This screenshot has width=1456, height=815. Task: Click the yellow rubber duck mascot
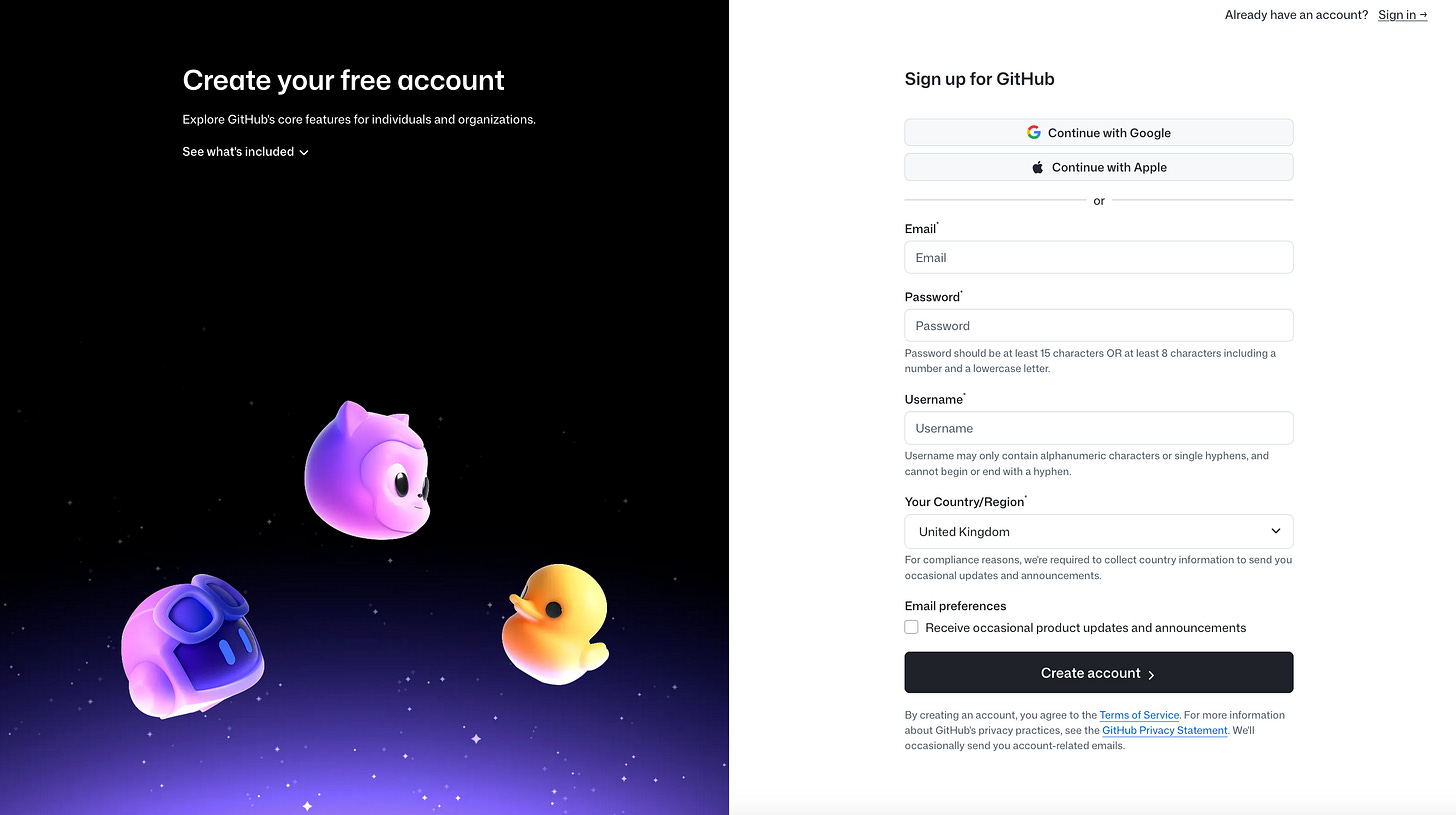(555, 624)
